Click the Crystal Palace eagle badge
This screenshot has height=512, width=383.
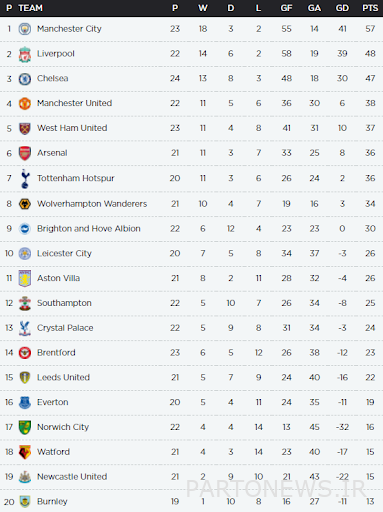click(25, 328)
